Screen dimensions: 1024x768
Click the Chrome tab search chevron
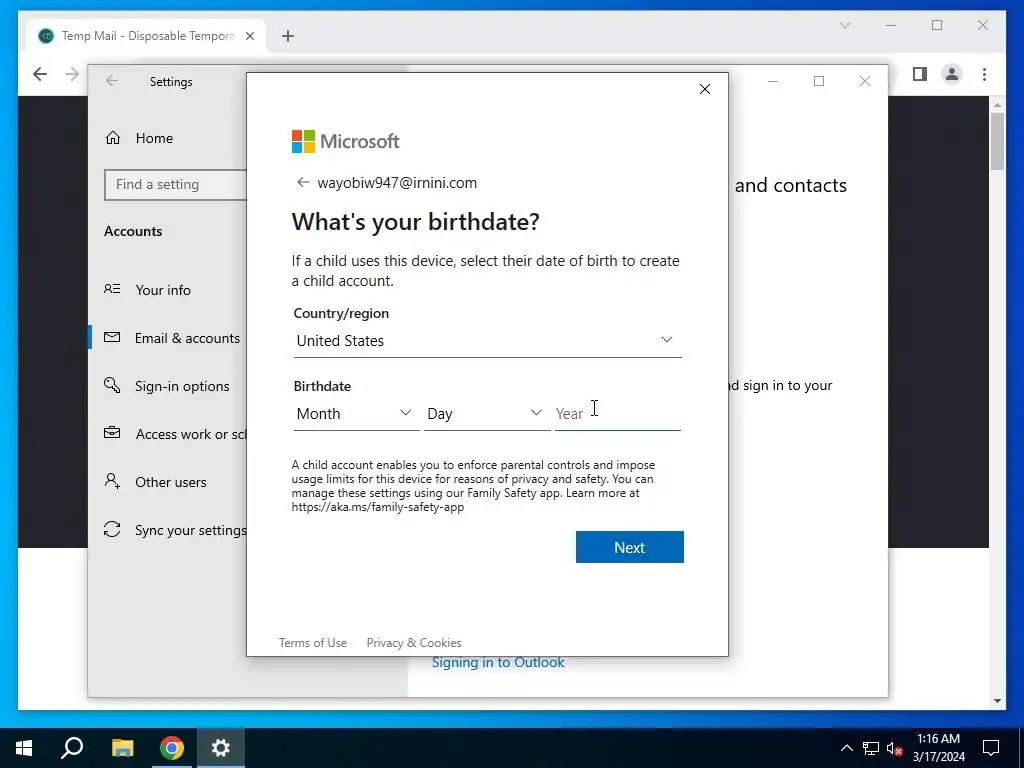(x=844, y=25)
